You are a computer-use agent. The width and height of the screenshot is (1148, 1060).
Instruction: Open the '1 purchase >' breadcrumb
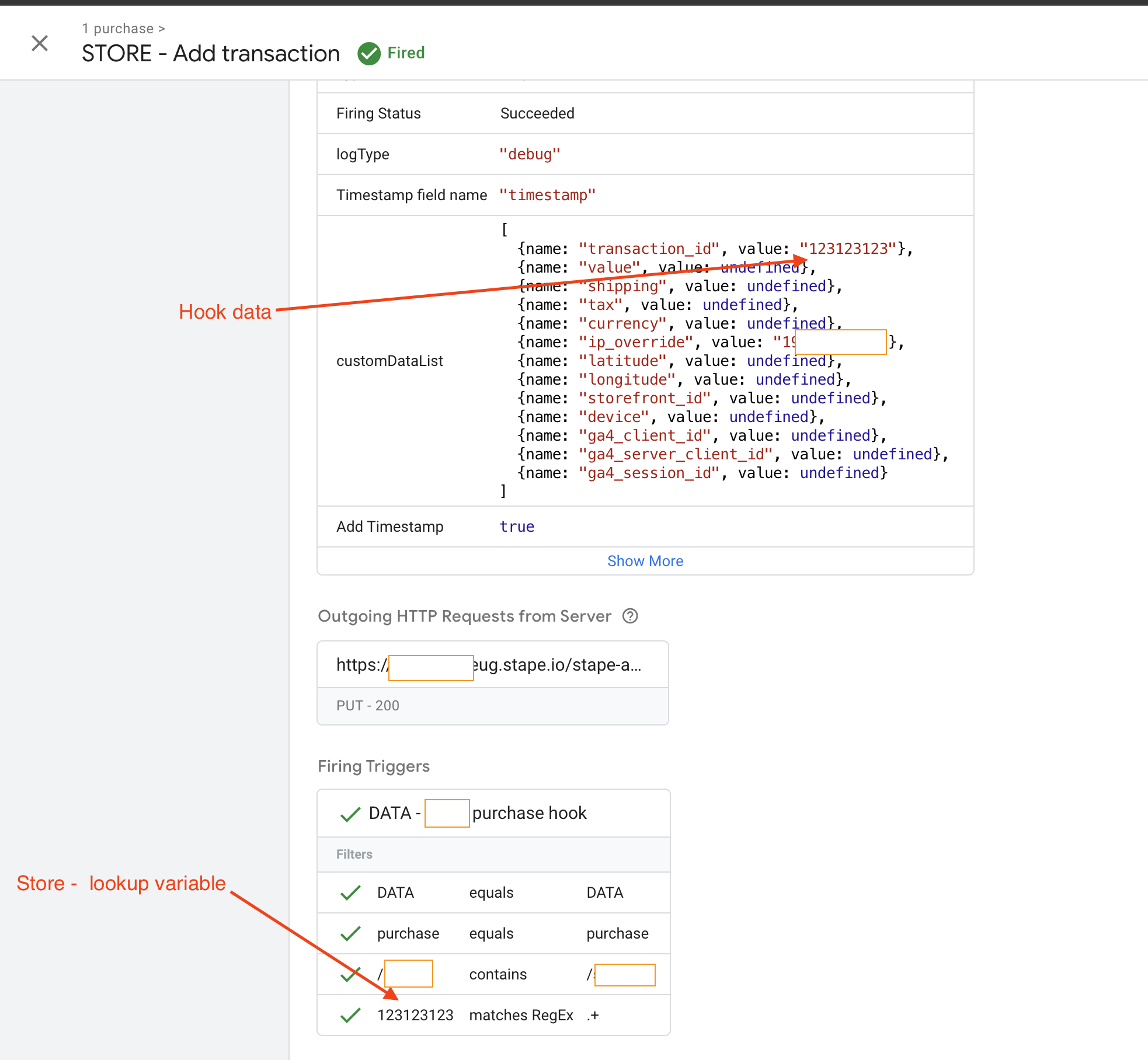[x=124, y=29]
